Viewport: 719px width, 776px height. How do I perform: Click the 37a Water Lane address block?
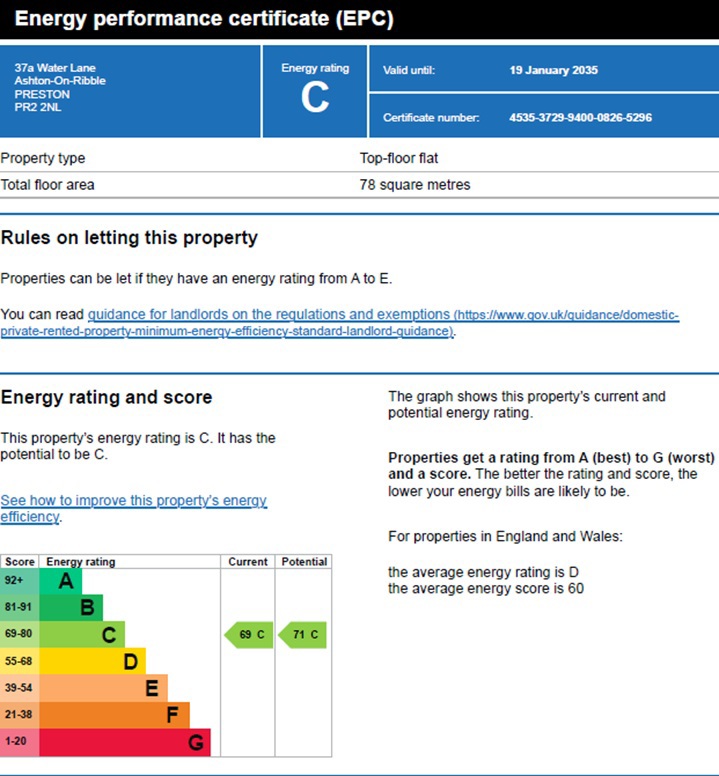(60, 87)
